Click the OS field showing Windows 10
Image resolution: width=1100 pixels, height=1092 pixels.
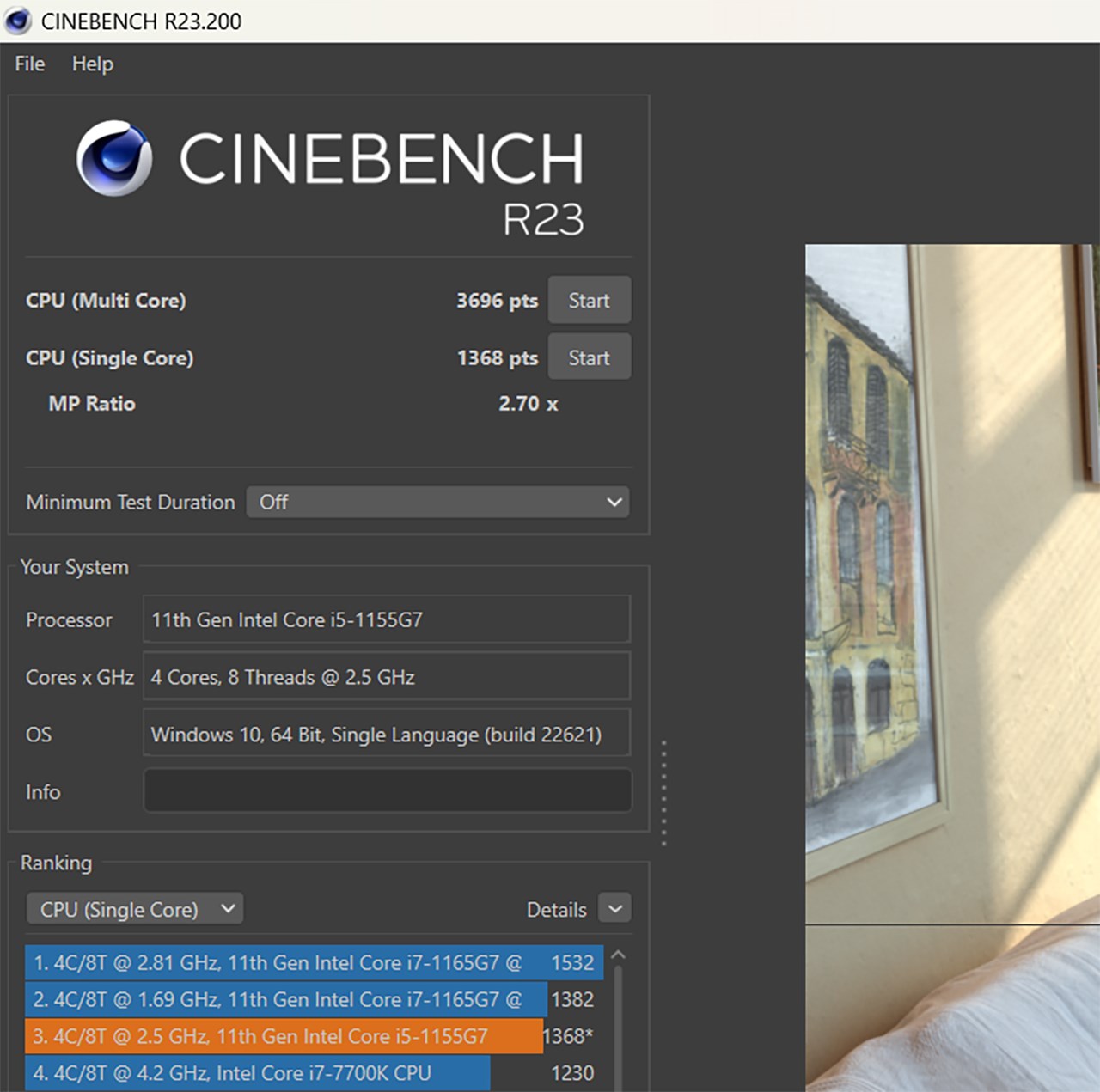(x=386, y=734)
